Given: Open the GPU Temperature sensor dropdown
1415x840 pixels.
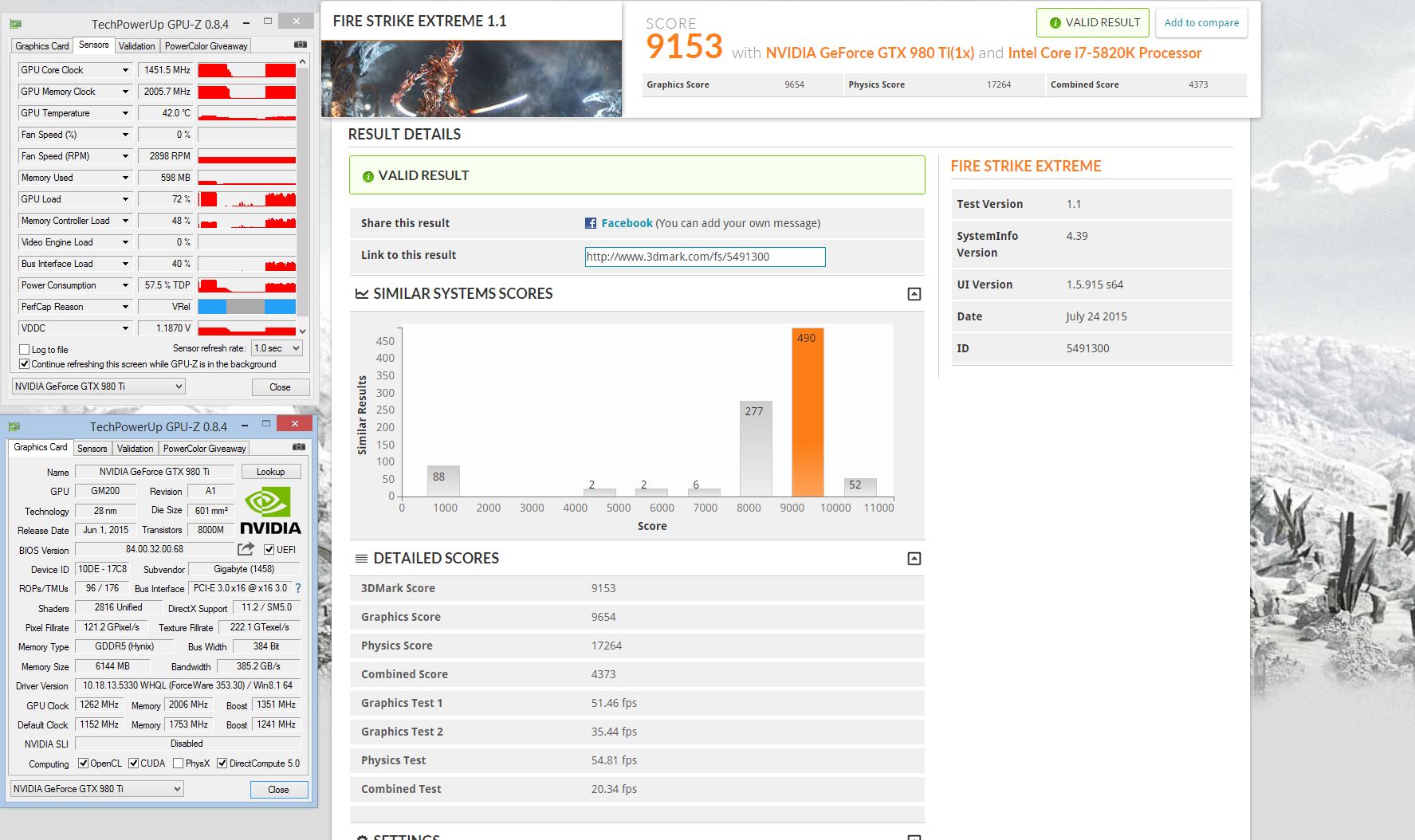Looking at the screenshot, I should click(x=125, y=113).
